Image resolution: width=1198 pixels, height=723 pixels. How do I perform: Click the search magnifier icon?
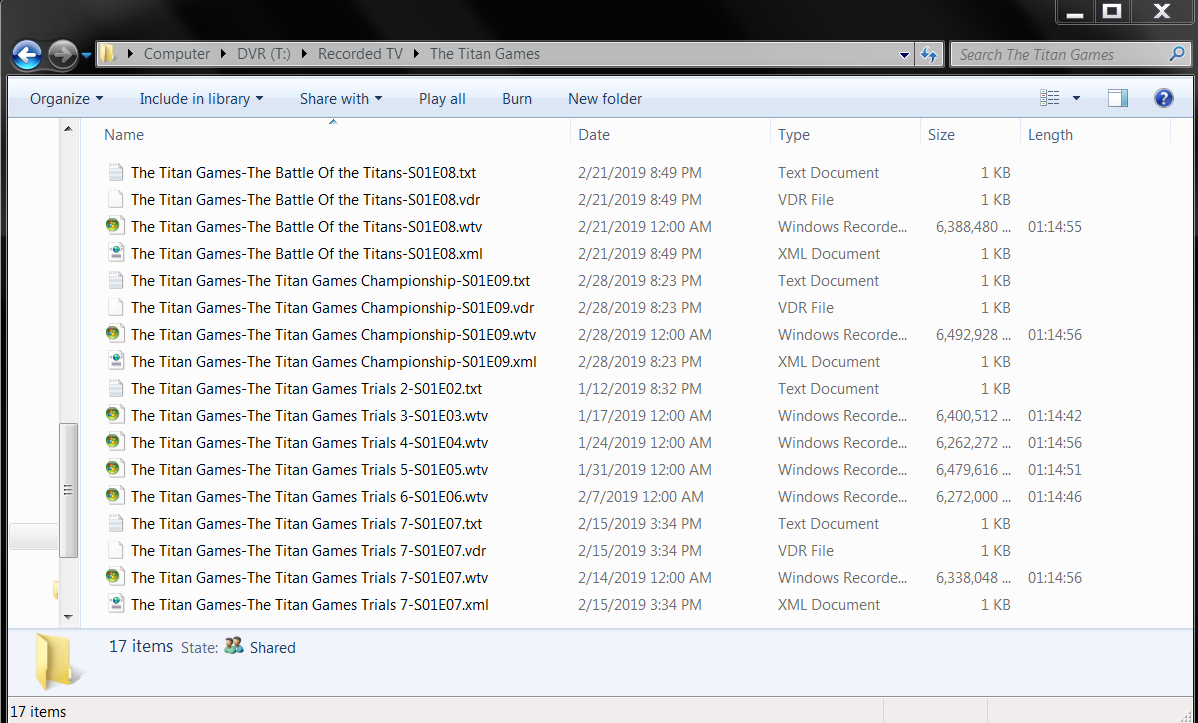coord(1177,54)
